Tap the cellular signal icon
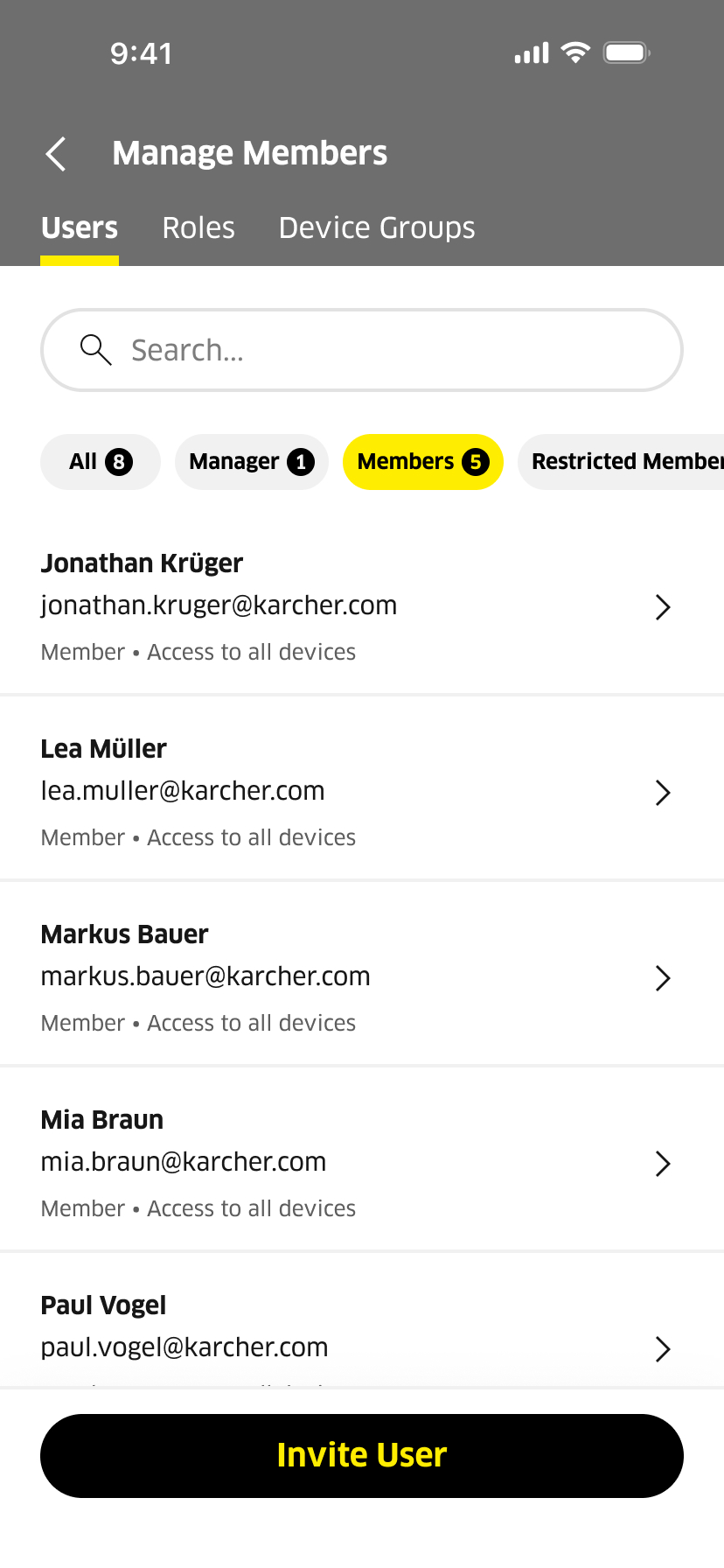This screenshot has width=724, height=1568. [x=529, y=52]
